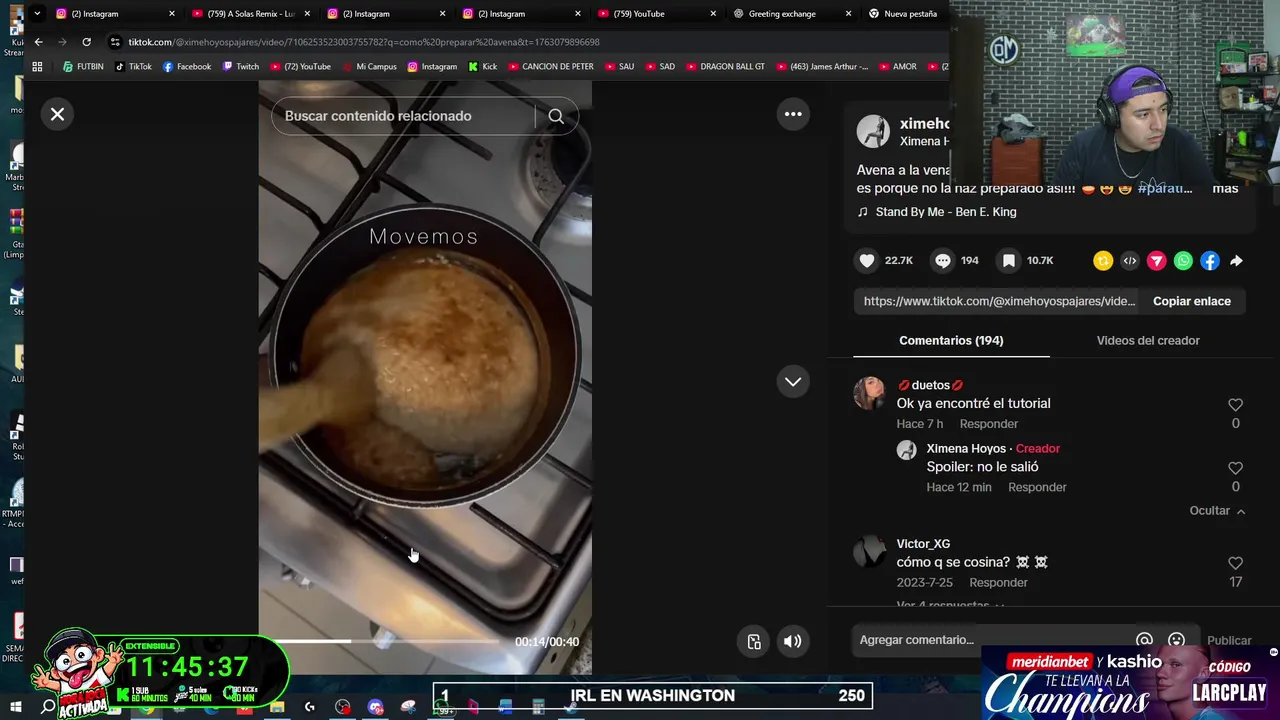Open the emoji picker in comment box
The image size is (1280, 720).
click(1176, 640)
